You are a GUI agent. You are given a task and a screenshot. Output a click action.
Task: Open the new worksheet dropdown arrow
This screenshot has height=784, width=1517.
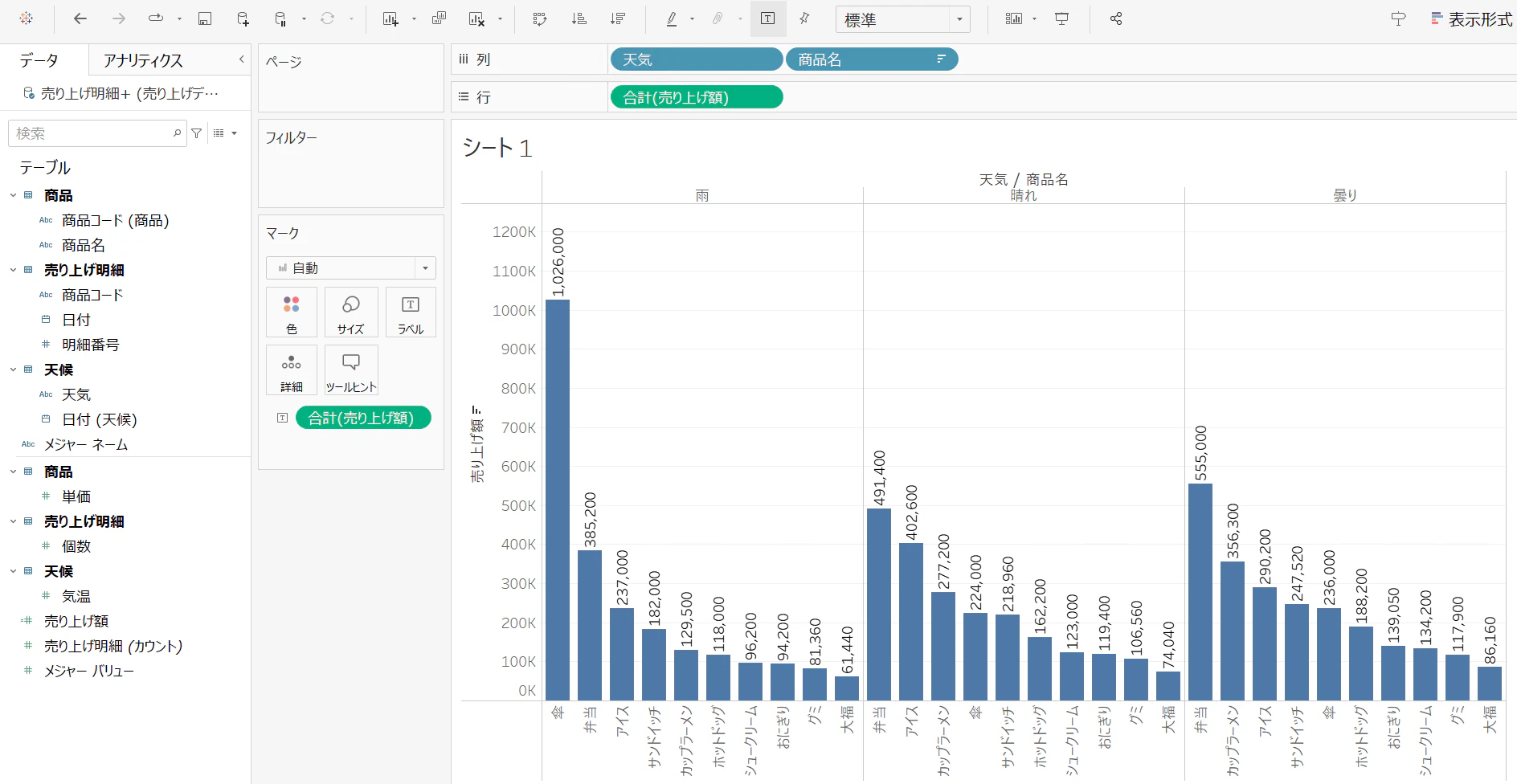pyautogui.click(x=414, y=18)
